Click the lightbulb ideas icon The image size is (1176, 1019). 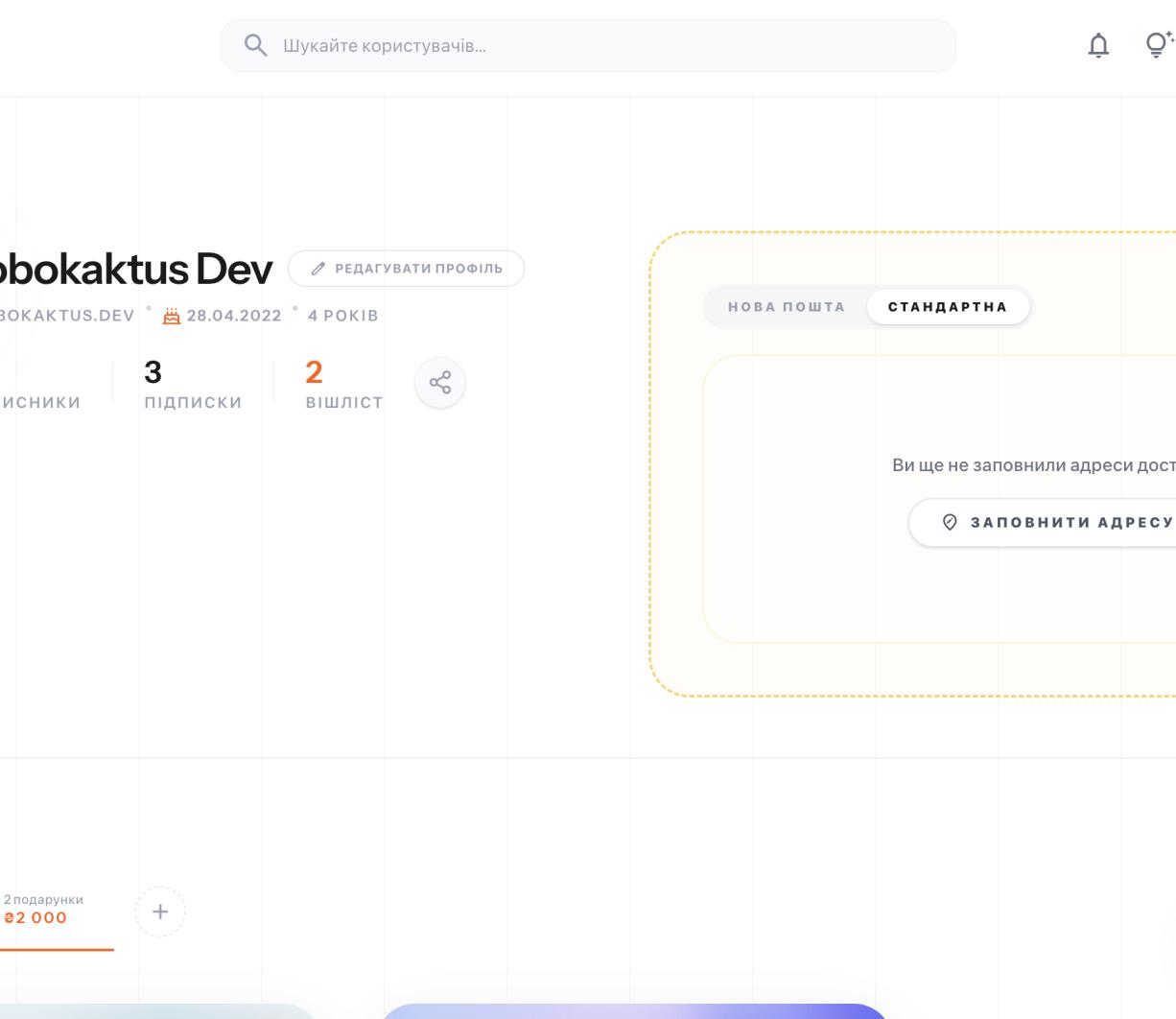[1159, 44]
